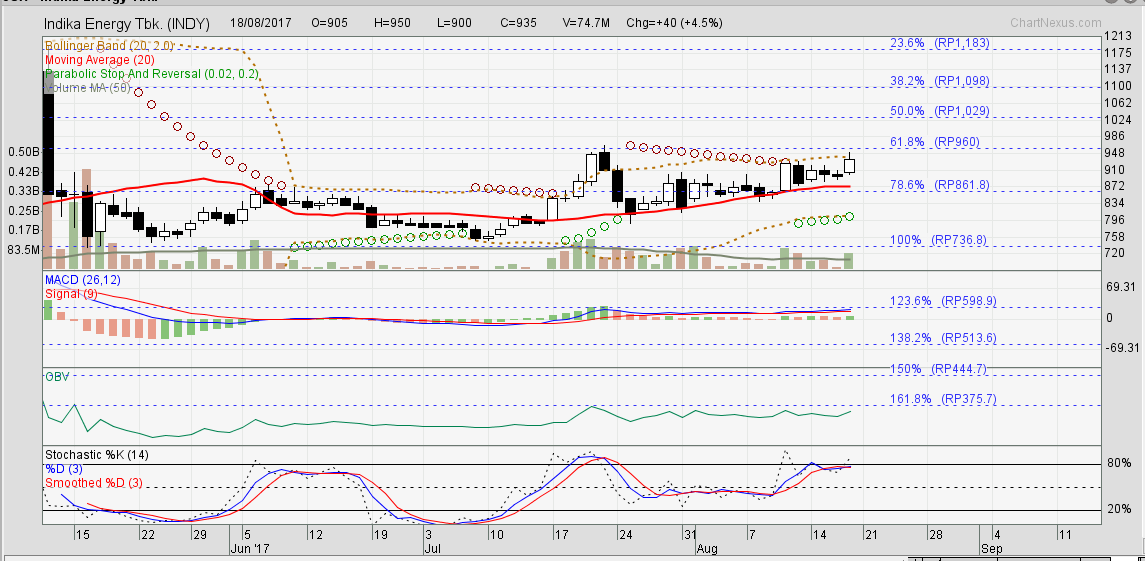Select Fibonacci 61.8% (RP960) level label
This screenshot has height=561, width=1145.
(935, 142)
